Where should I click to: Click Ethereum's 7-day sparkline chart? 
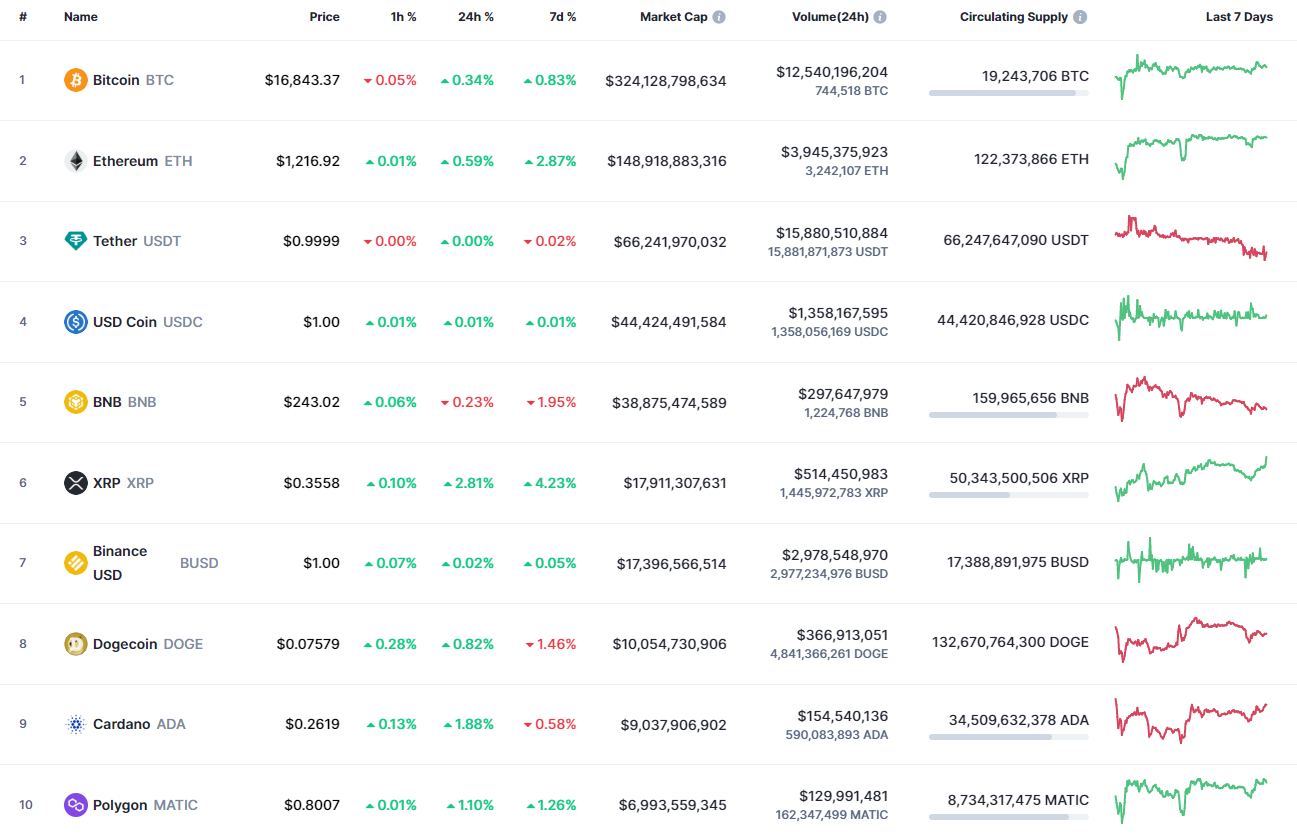coord(1191,157)
